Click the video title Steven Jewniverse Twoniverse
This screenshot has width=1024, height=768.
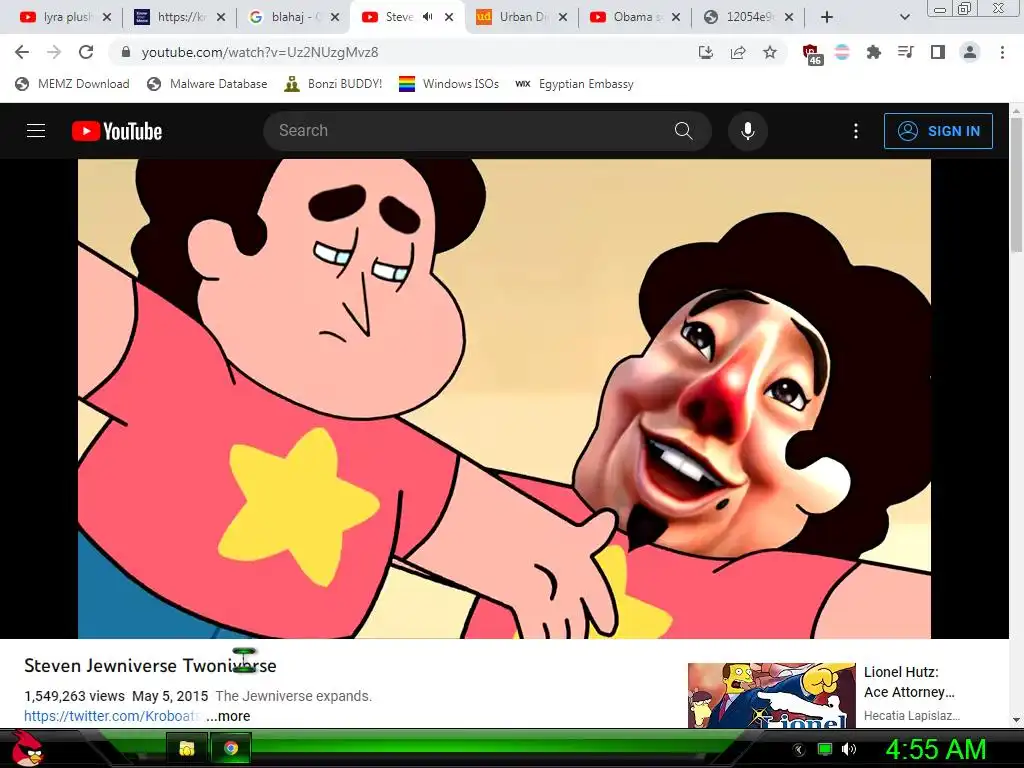coord(150,665)
